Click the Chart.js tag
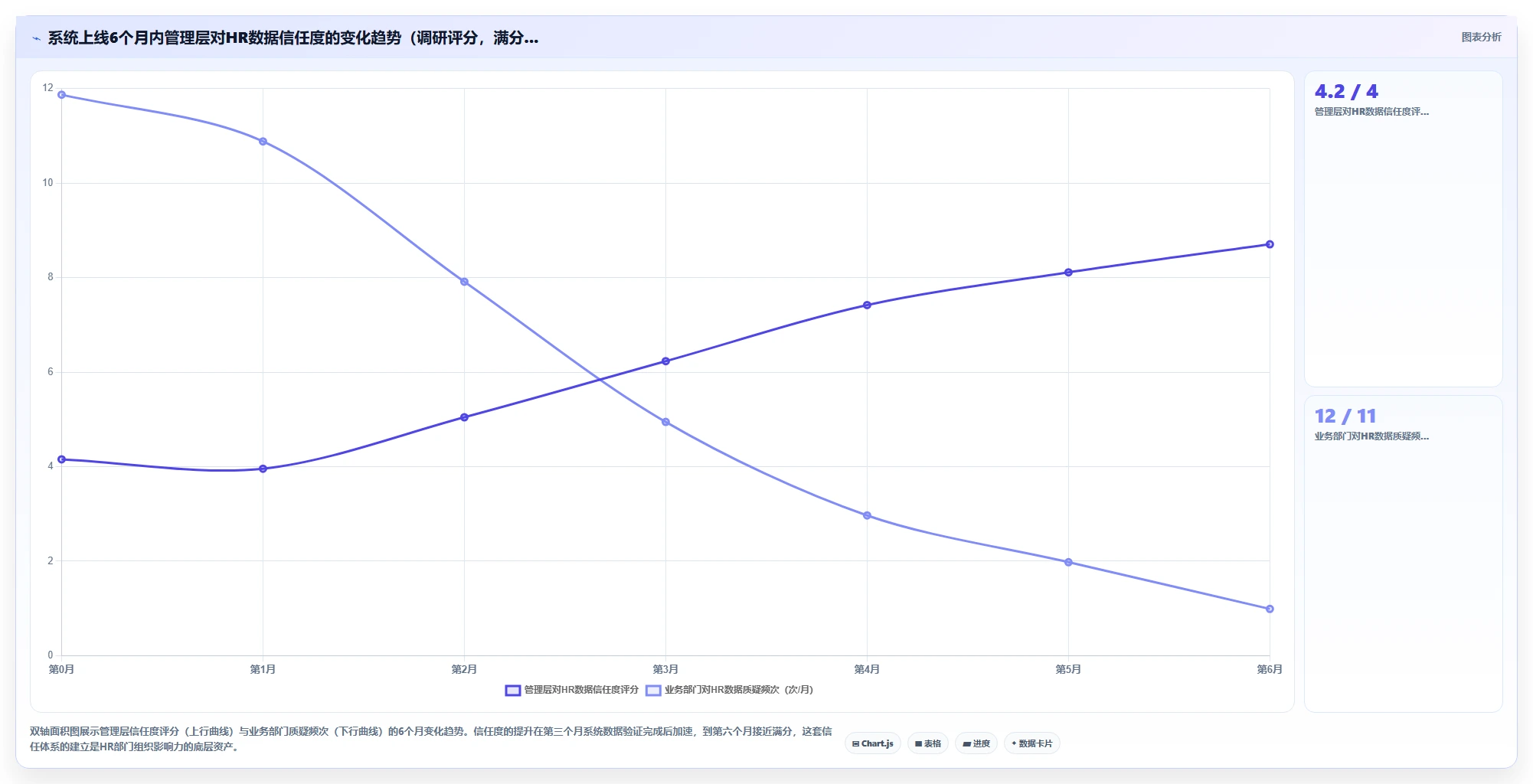This screenshot has height=784, width=1533. tap(873, 743)
